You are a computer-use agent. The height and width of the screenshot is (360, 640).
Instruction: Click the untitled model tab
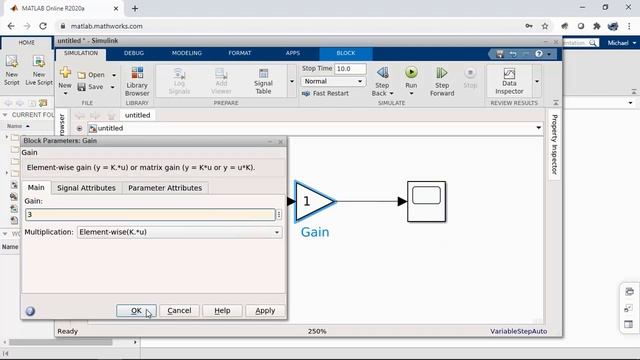coord(138,116)
